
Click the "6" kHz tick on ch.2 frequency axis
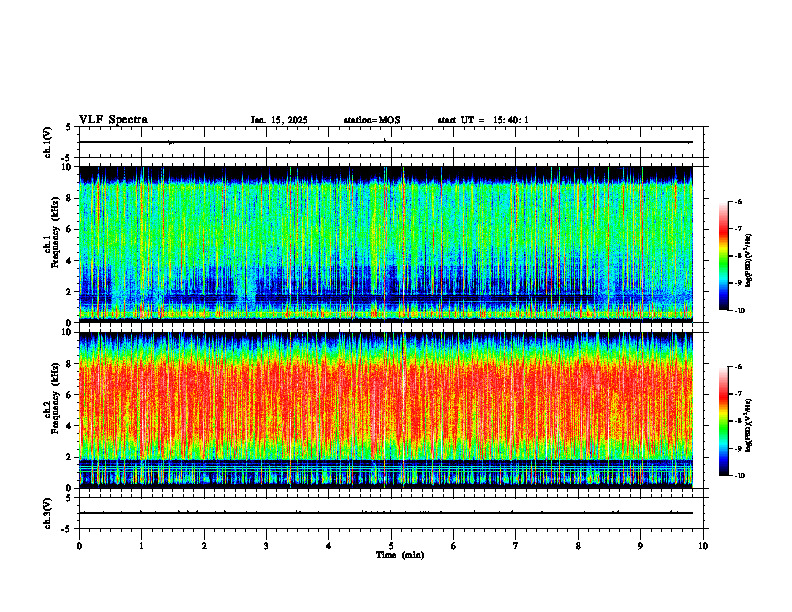pos(70,395)
